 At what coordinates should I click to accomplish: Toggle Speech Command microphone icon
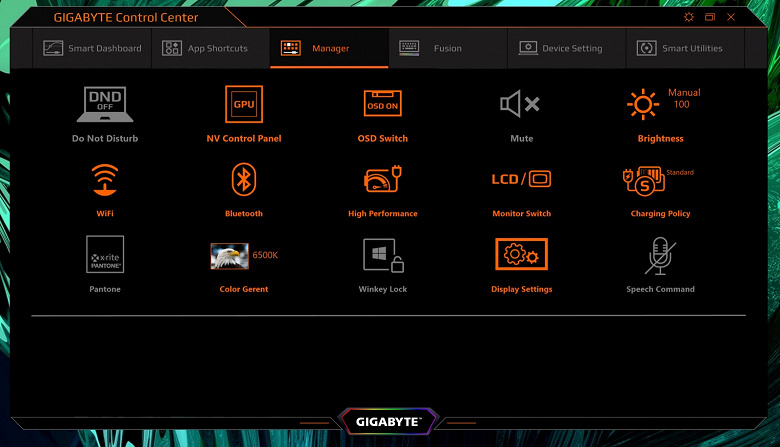click(660, 256)
